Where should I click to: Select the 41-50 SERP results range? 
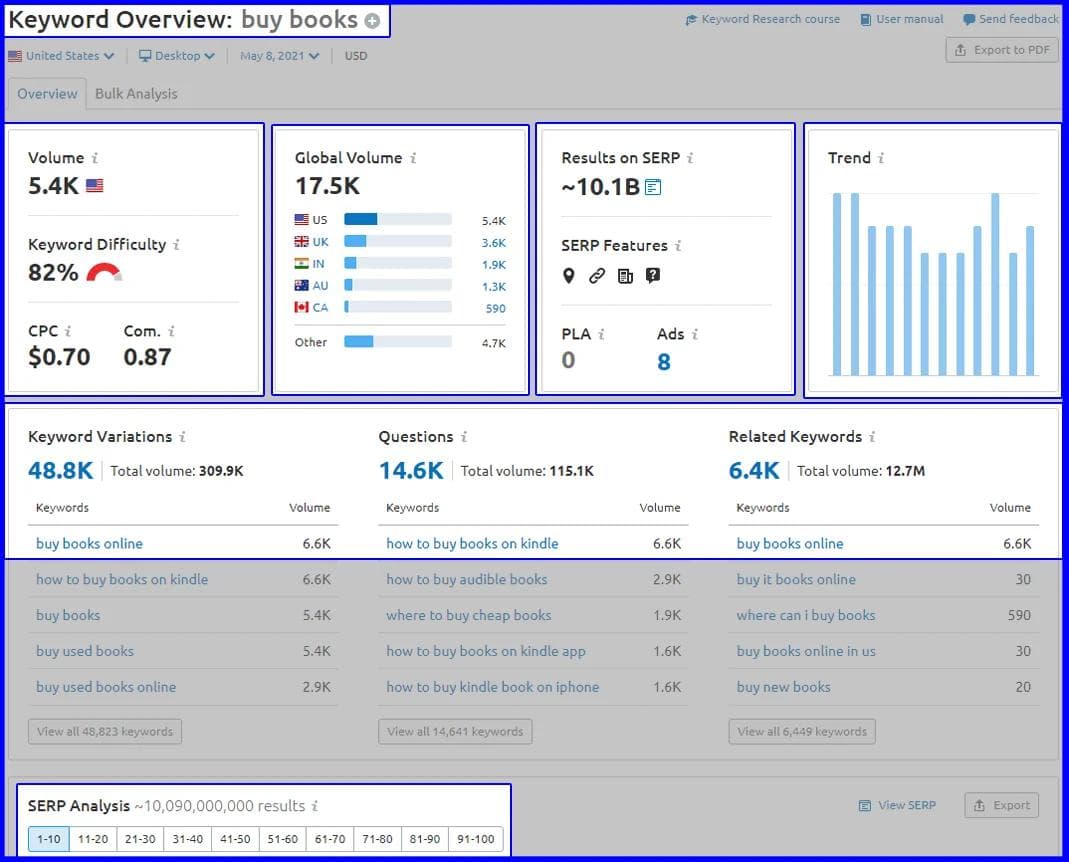235,839
